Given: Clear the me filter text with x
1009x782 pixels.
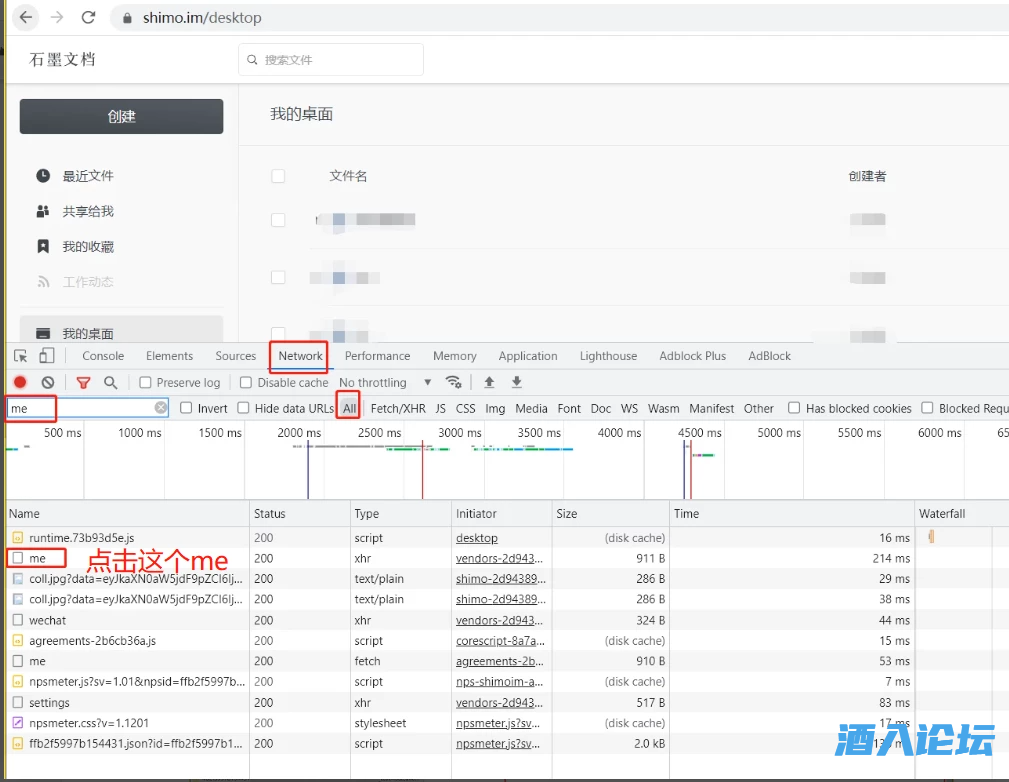Looking at the screenshot, I should pos(161,408).
